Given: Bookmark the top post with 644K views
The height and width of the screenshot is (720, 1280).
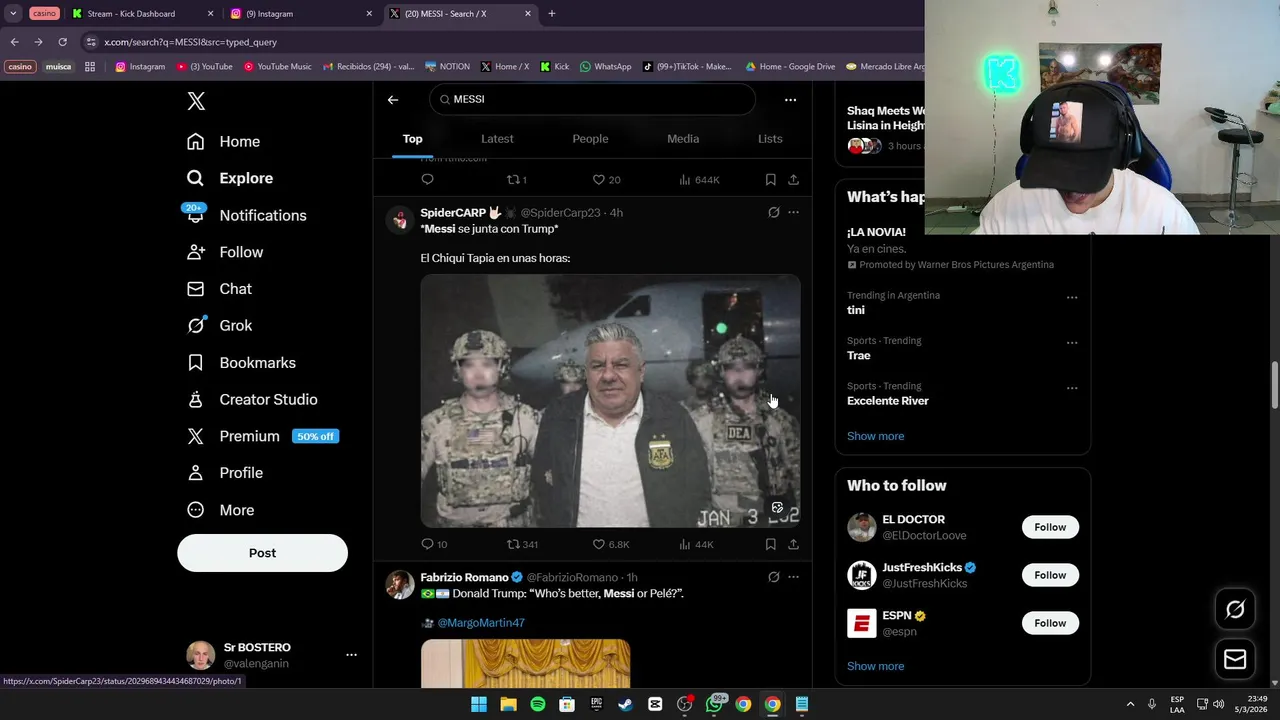Looking at the screenshot, I should click(x=770, y=180).
